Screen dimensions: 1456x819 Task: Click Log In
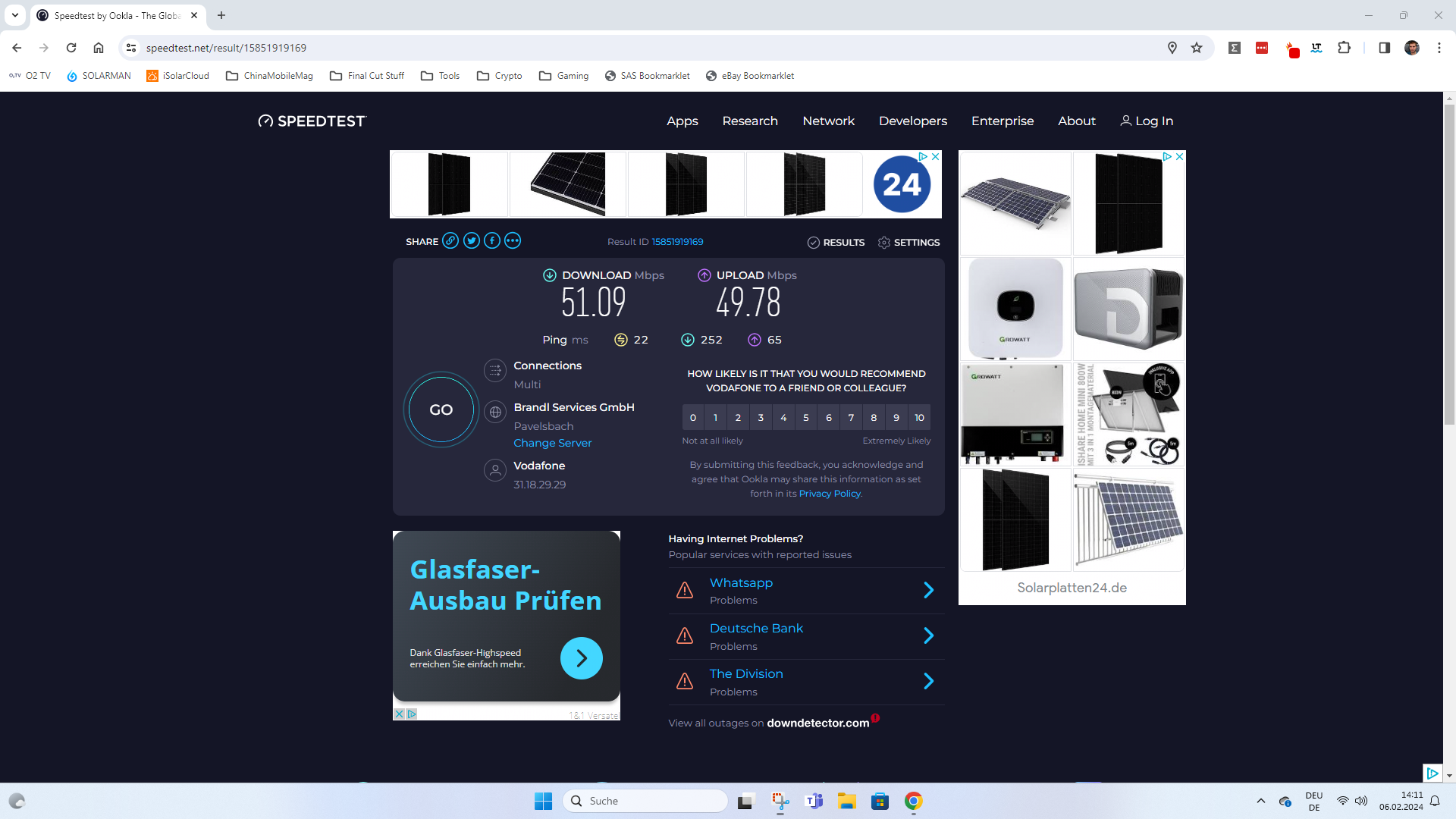point(1147,121)
